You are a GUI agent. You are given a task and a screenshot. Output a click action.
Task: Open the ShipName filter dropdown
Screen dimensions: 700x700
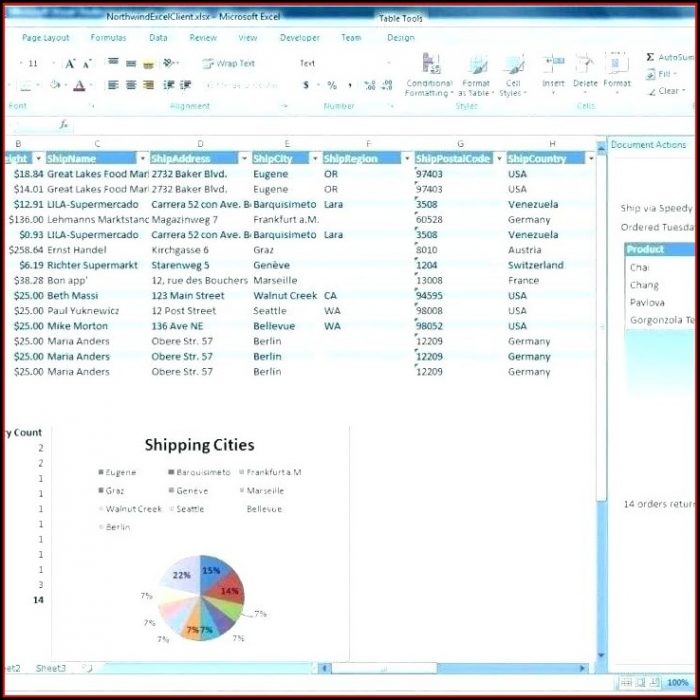pyautogui.click(x=142, y=158)
